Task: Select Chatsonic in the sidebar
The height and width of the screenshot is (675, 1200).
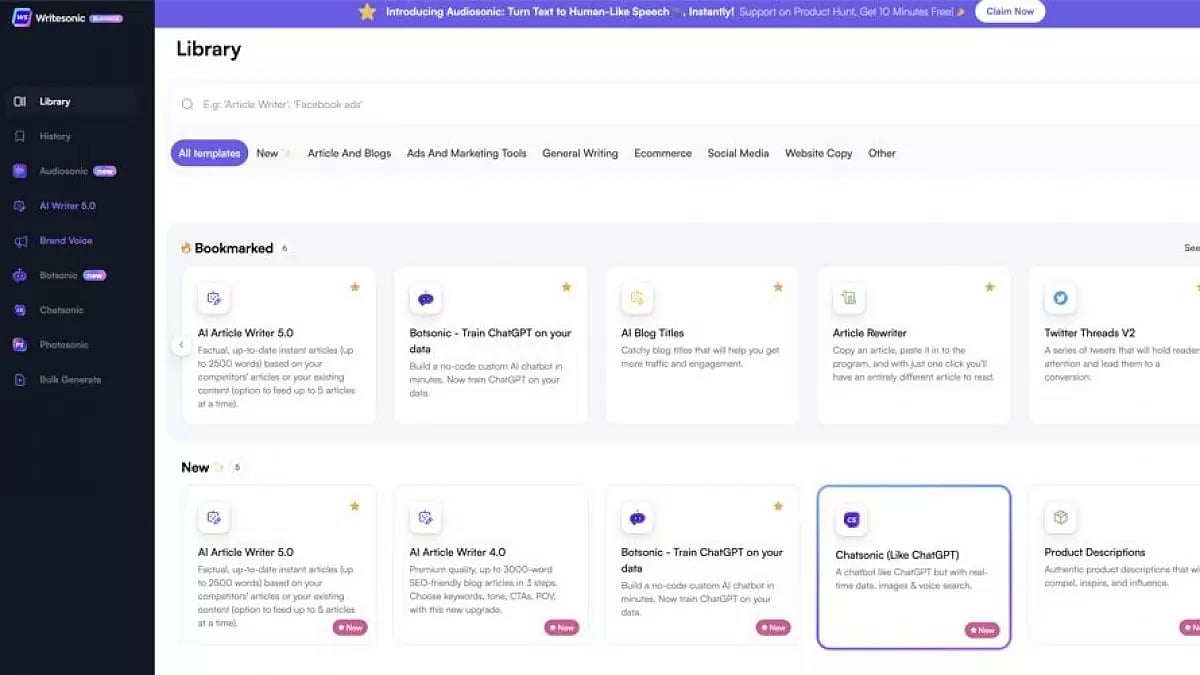Action: pos(63,310)
